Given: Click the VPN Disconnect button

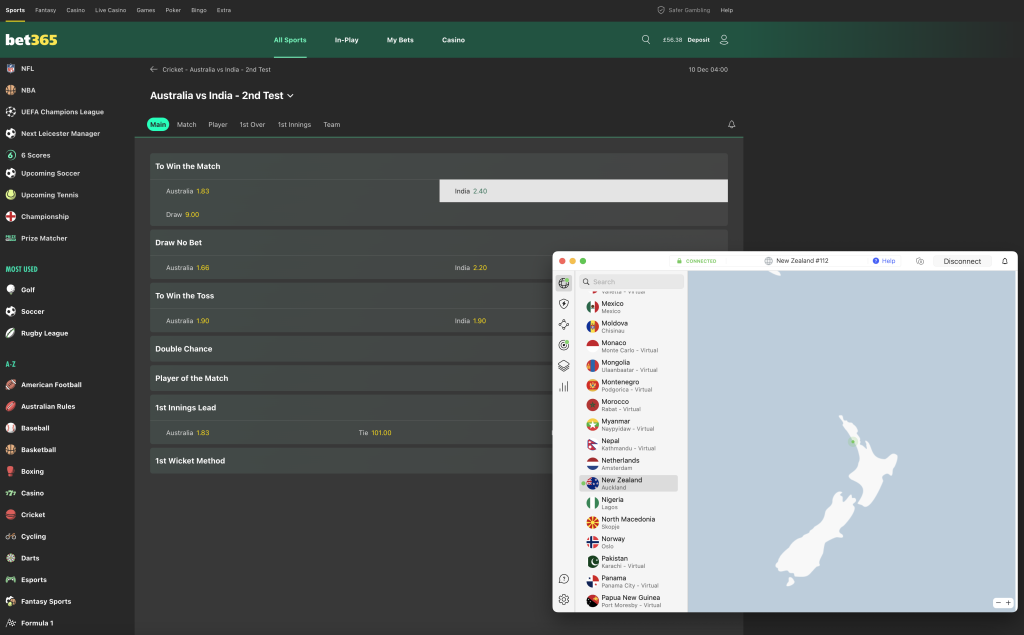Looking at the screenshot, I should pos(962,261).
